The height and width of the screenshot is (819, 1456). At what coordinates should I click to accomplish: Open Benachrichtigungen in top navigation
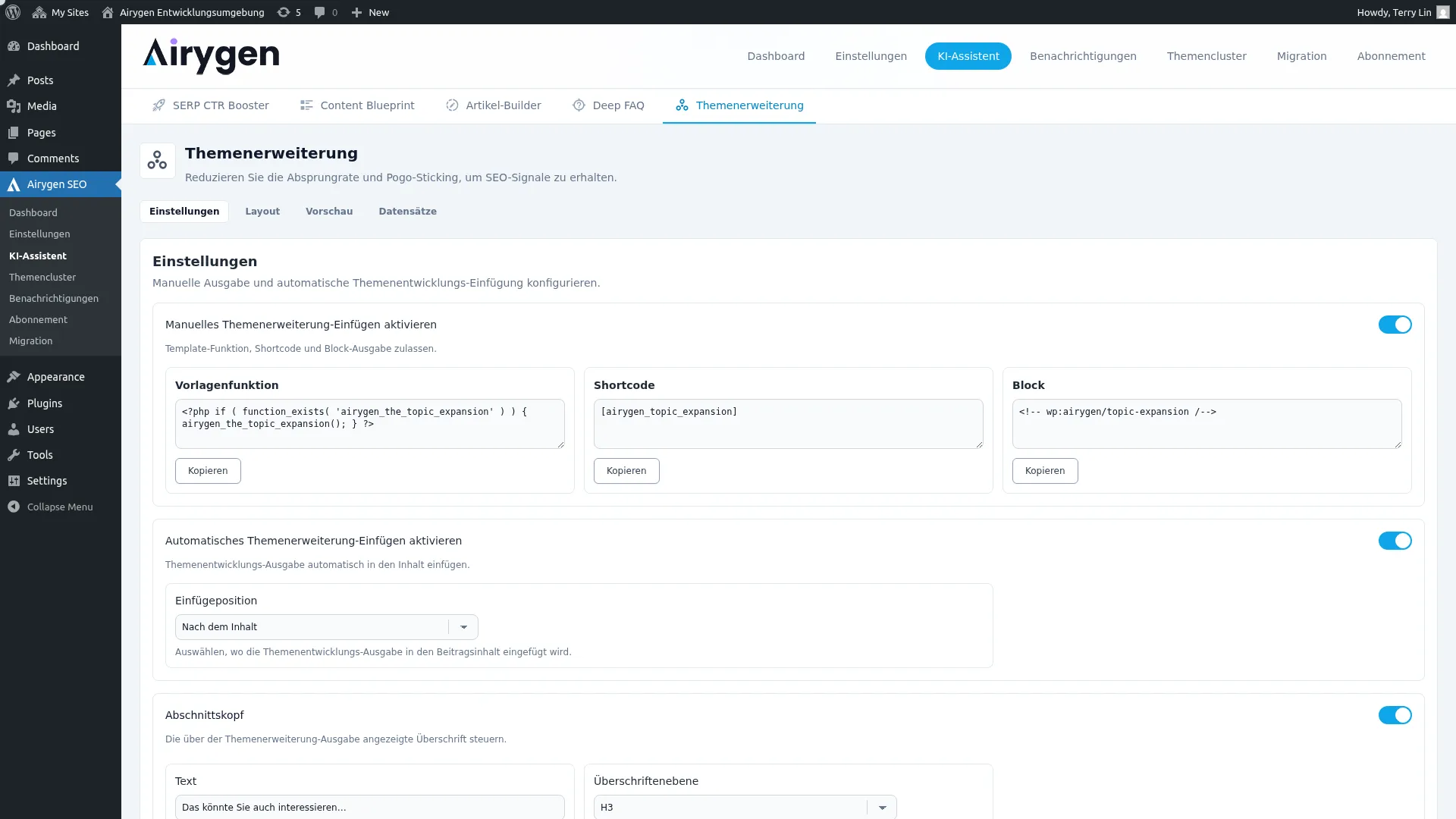[1083, 56]
